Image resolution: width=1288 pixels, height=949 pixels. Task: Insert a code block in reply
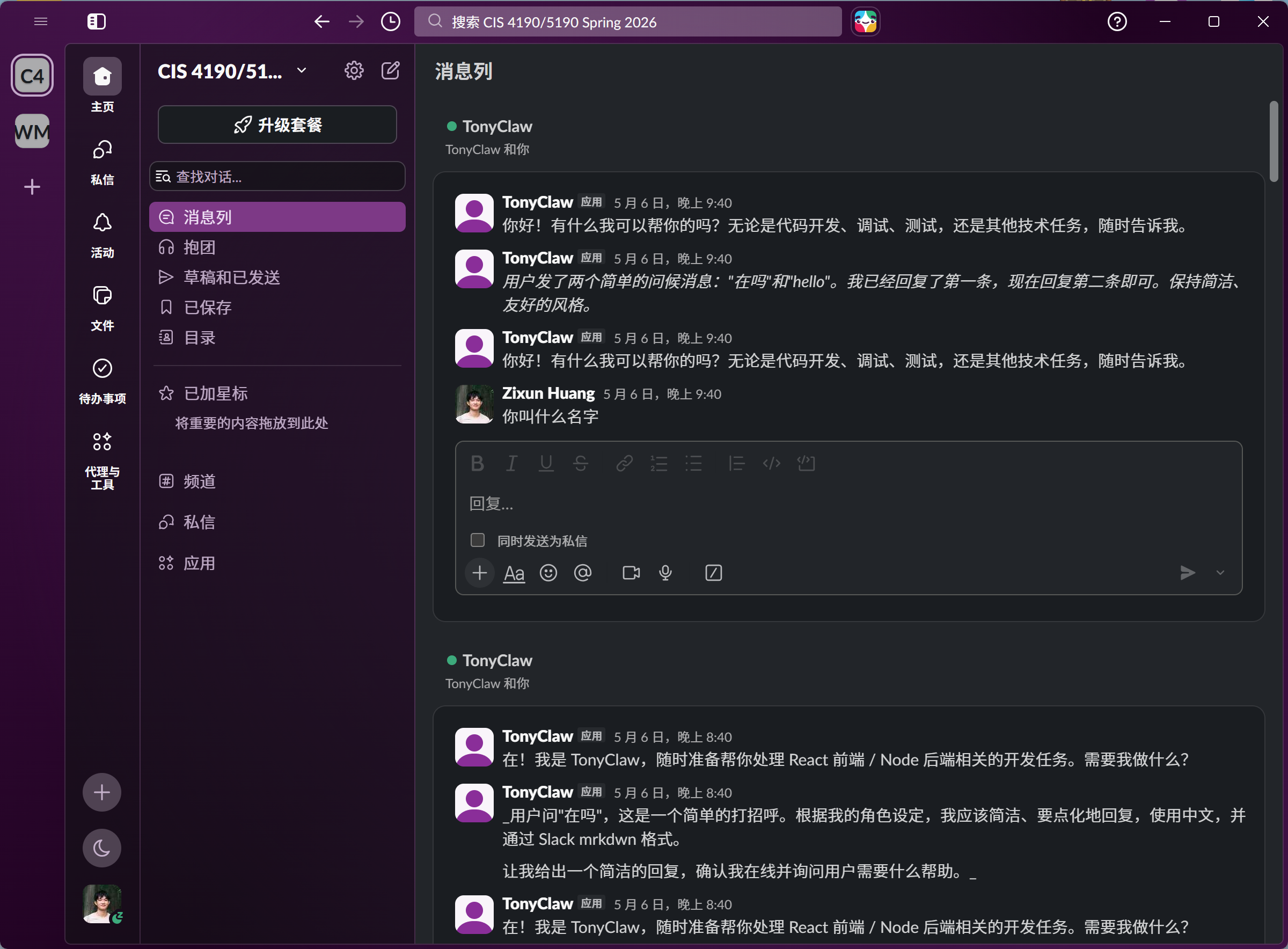click(x=806, y=463)
